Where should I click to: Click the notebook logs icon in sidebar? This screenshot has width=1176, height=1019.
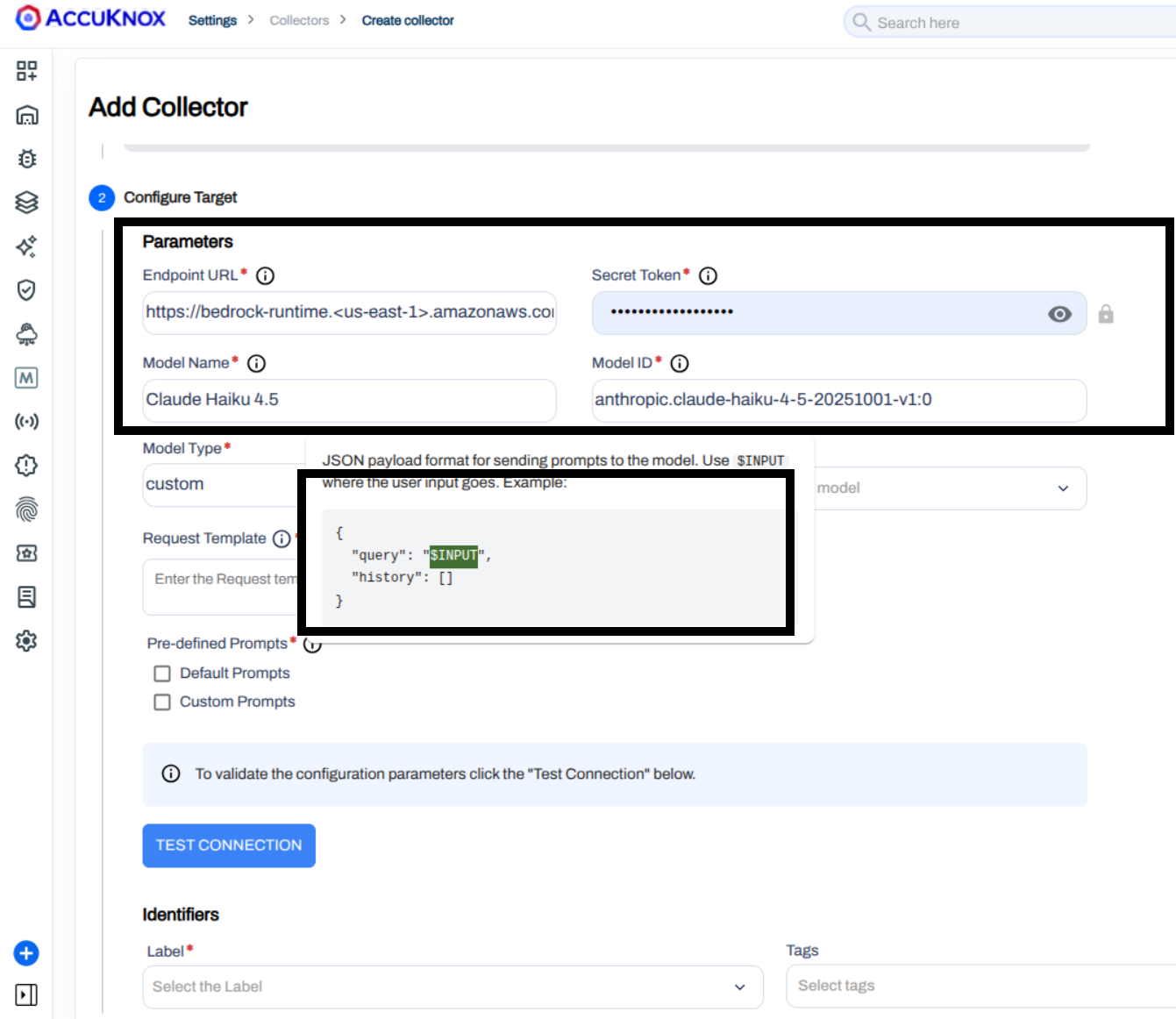pos(27,597)
